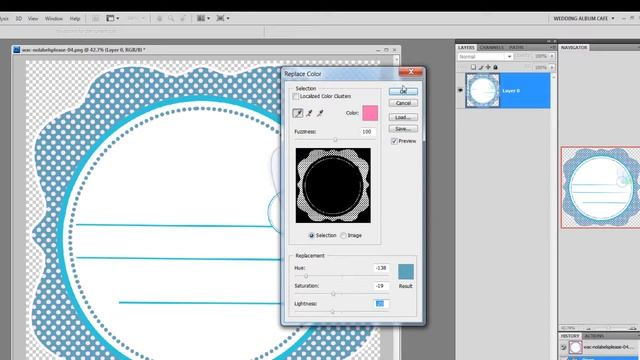Viewport: 640px width, 360px height.
Task: Select the History tab
Action: [x=570, y=336]
